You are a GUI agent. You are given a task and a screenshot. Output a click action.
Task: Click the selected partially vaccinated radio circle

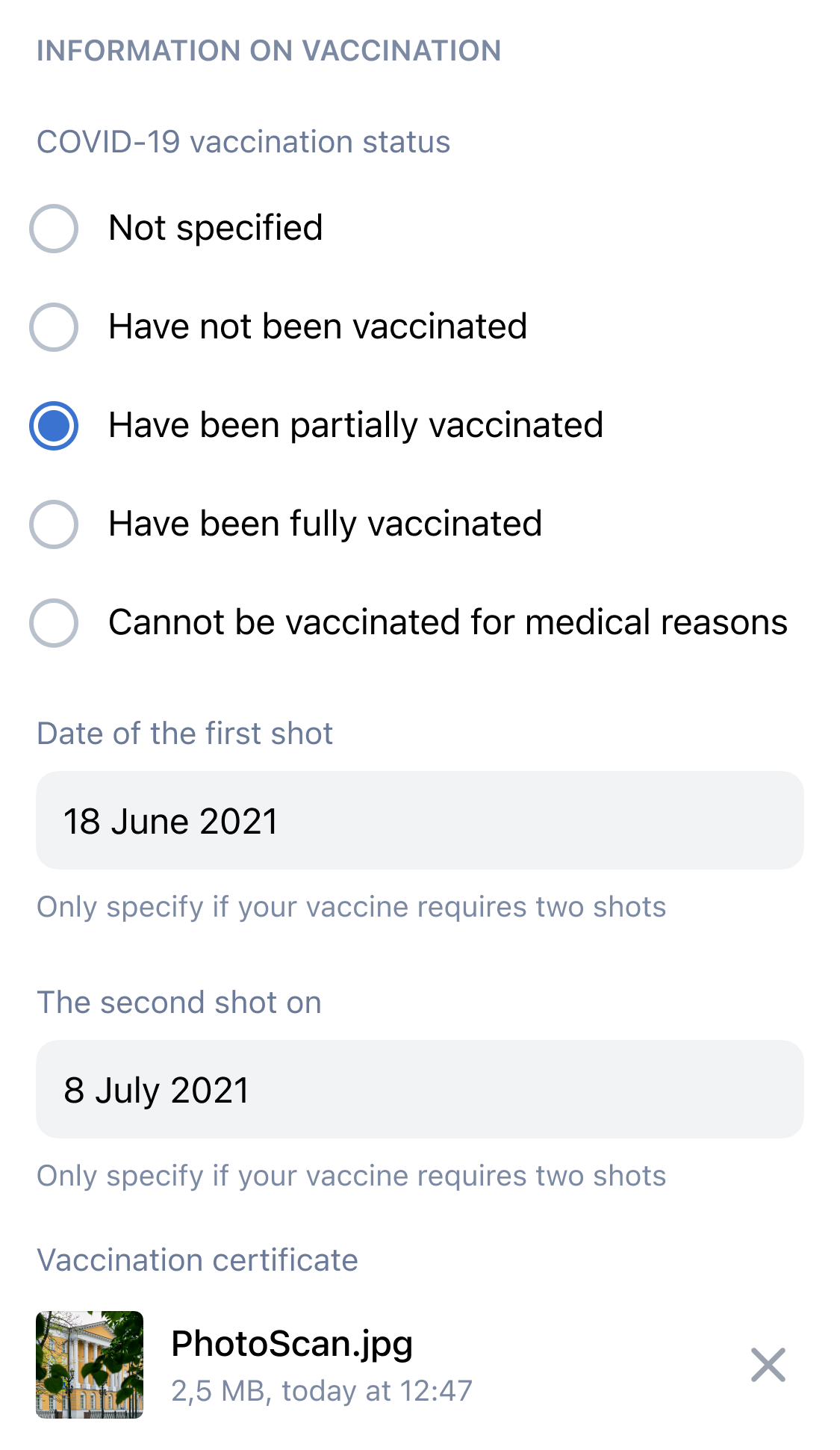54,426
